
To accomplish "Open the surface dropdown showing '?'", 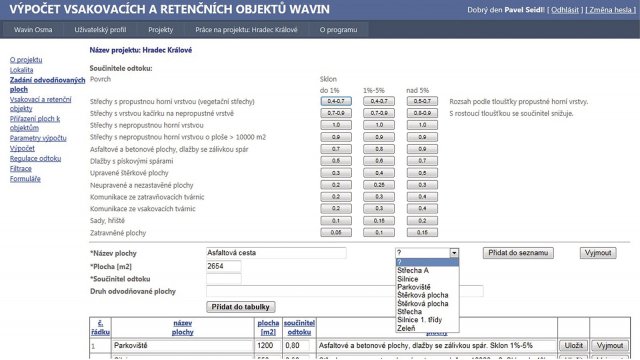I will [x=427, y=253].
